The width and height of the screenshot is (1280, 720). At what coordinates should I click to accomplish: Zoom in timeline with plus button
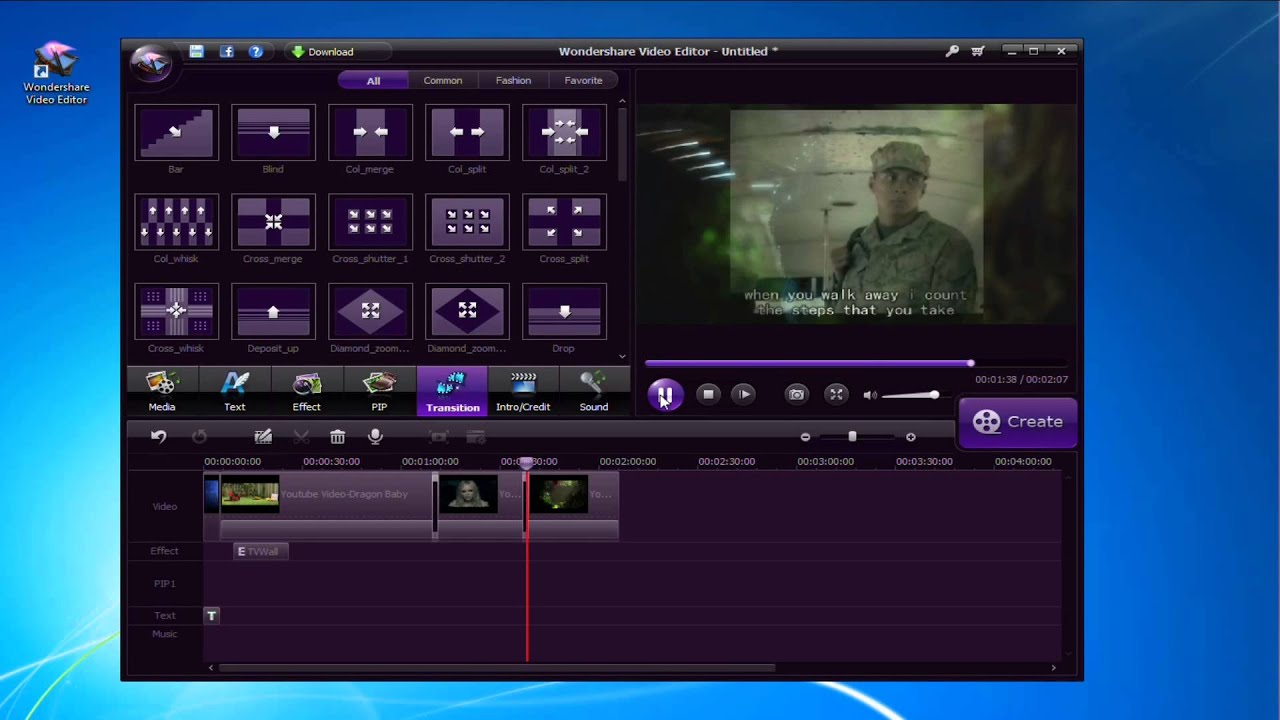click(x=910, y=437)
